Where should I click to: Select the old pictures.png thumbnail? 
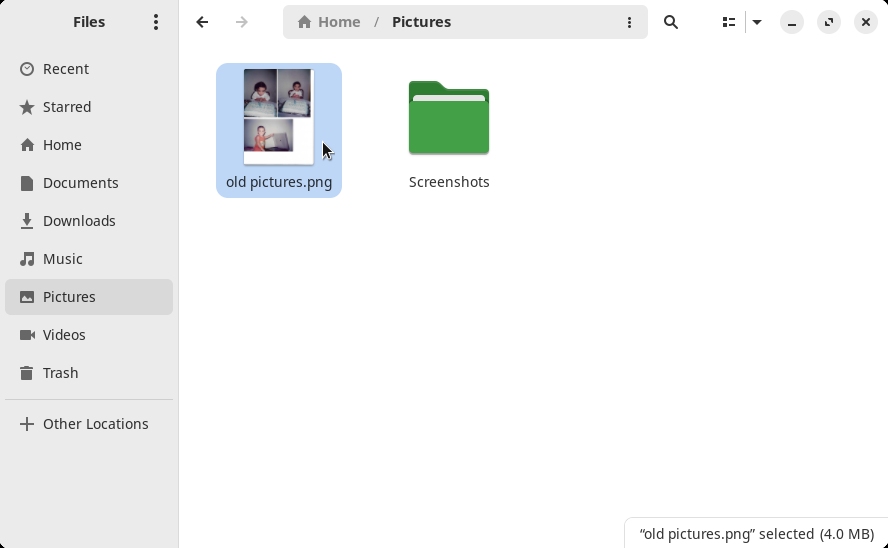pyautogui.click(x=278, y=117)
